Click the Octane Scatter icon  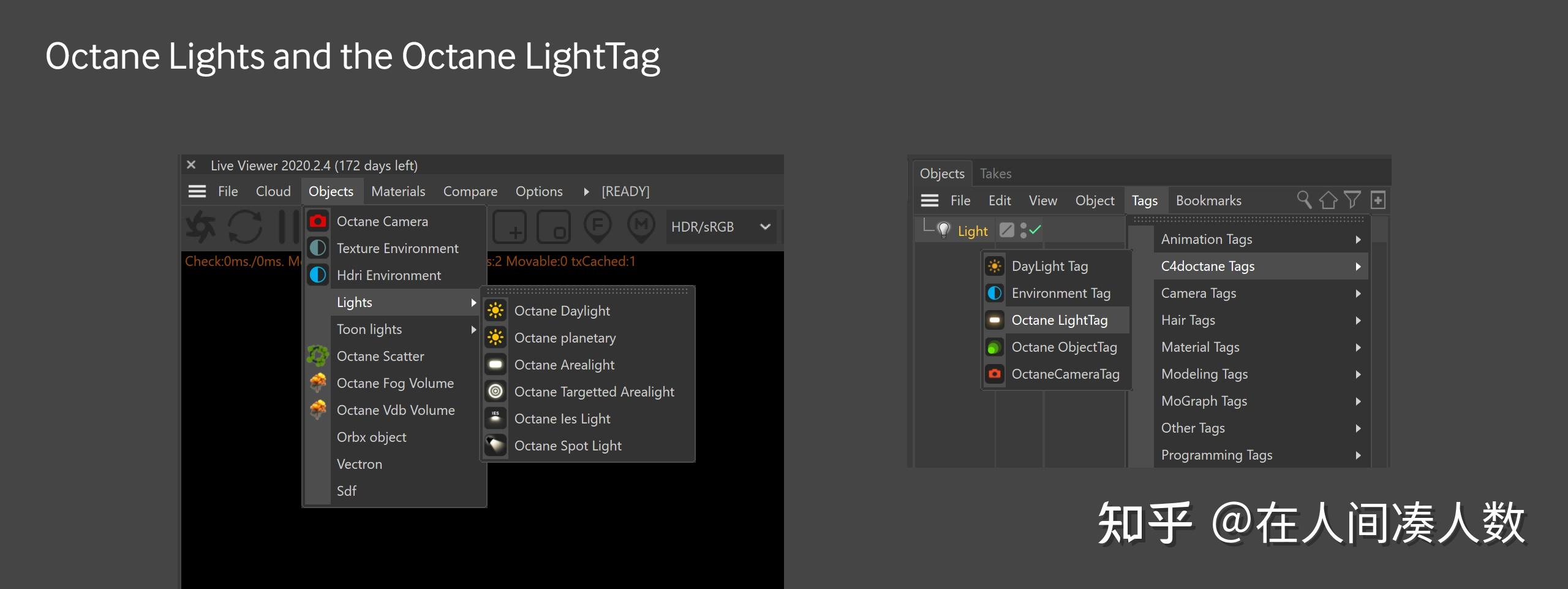click(x=317, y=356)
